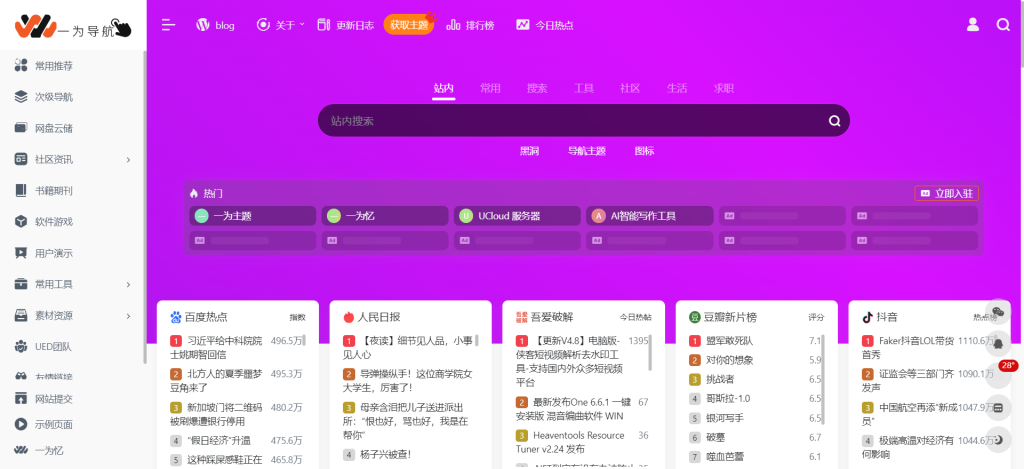Click the 一为忆 logo icon in sidebar
The image size is (1024, 469).
pos(21,451)
